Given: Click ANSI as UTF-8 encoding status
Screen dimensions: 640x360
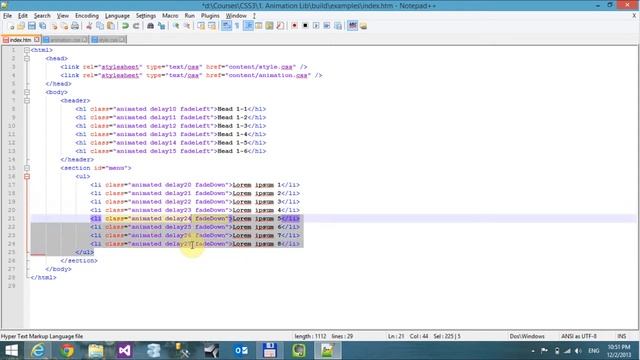Looking at the screenshot, I should pos(579,336).
